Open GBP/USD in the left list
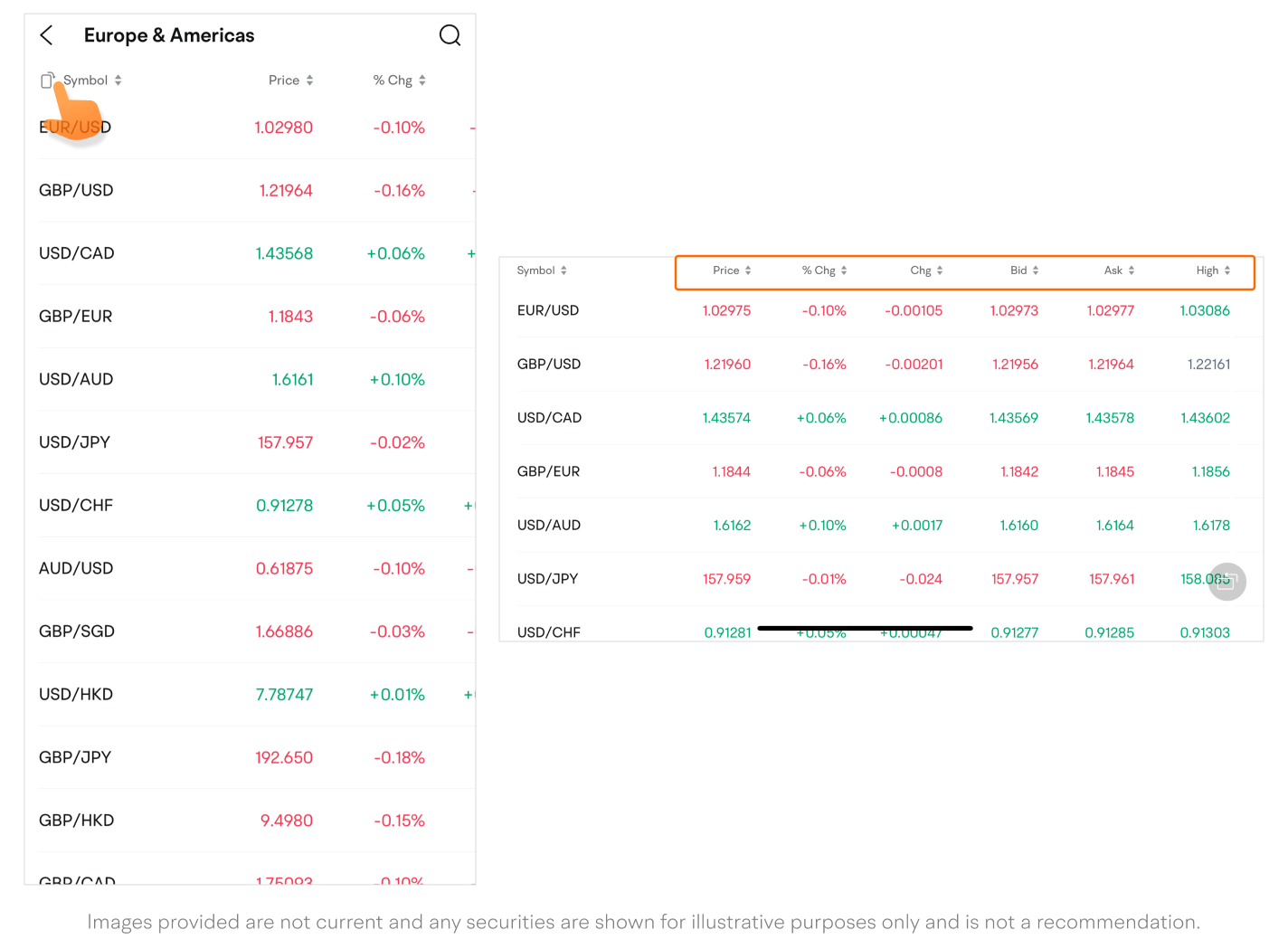 click(x=76, y=191)
